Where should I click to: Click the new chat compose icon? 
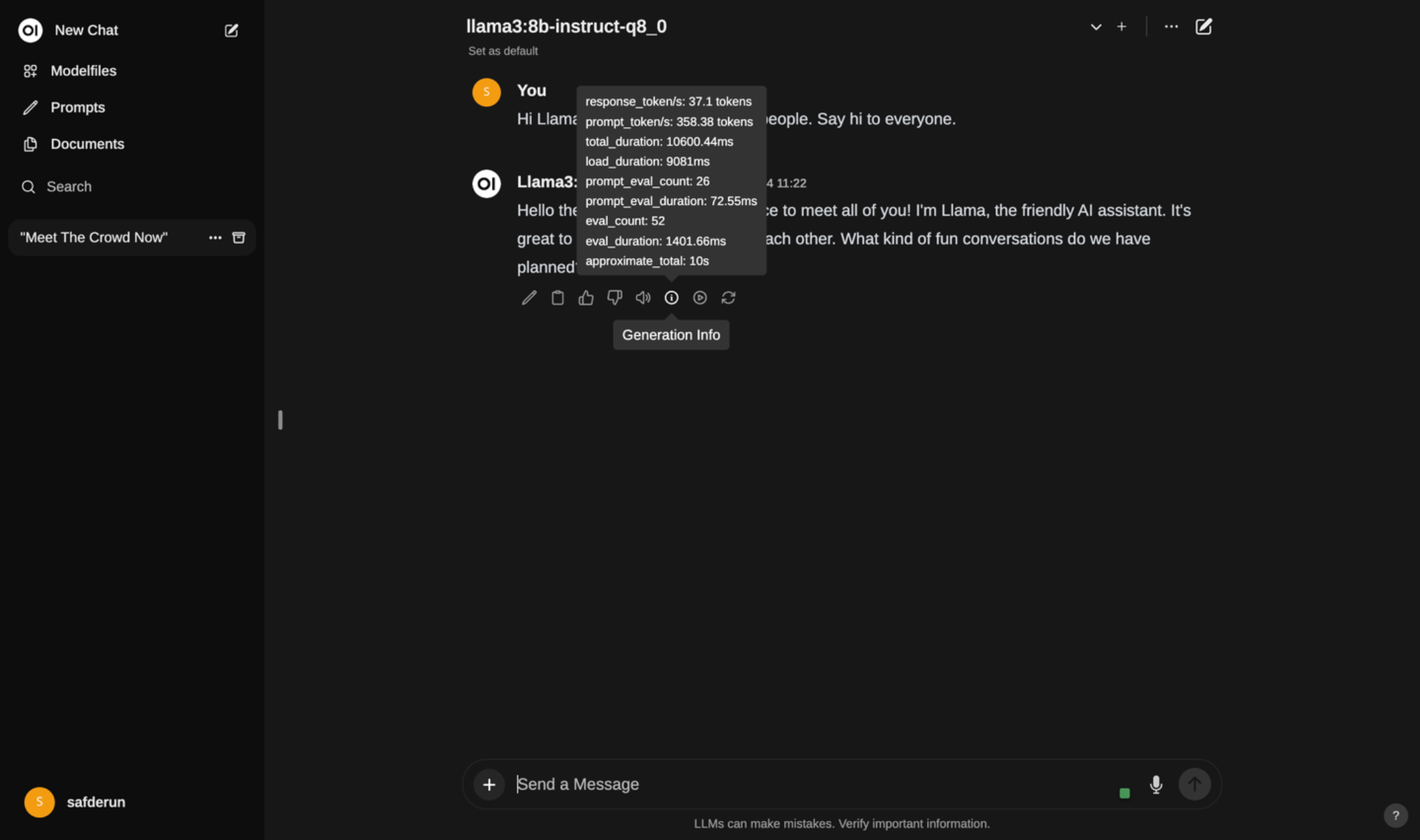click(231, 30)
